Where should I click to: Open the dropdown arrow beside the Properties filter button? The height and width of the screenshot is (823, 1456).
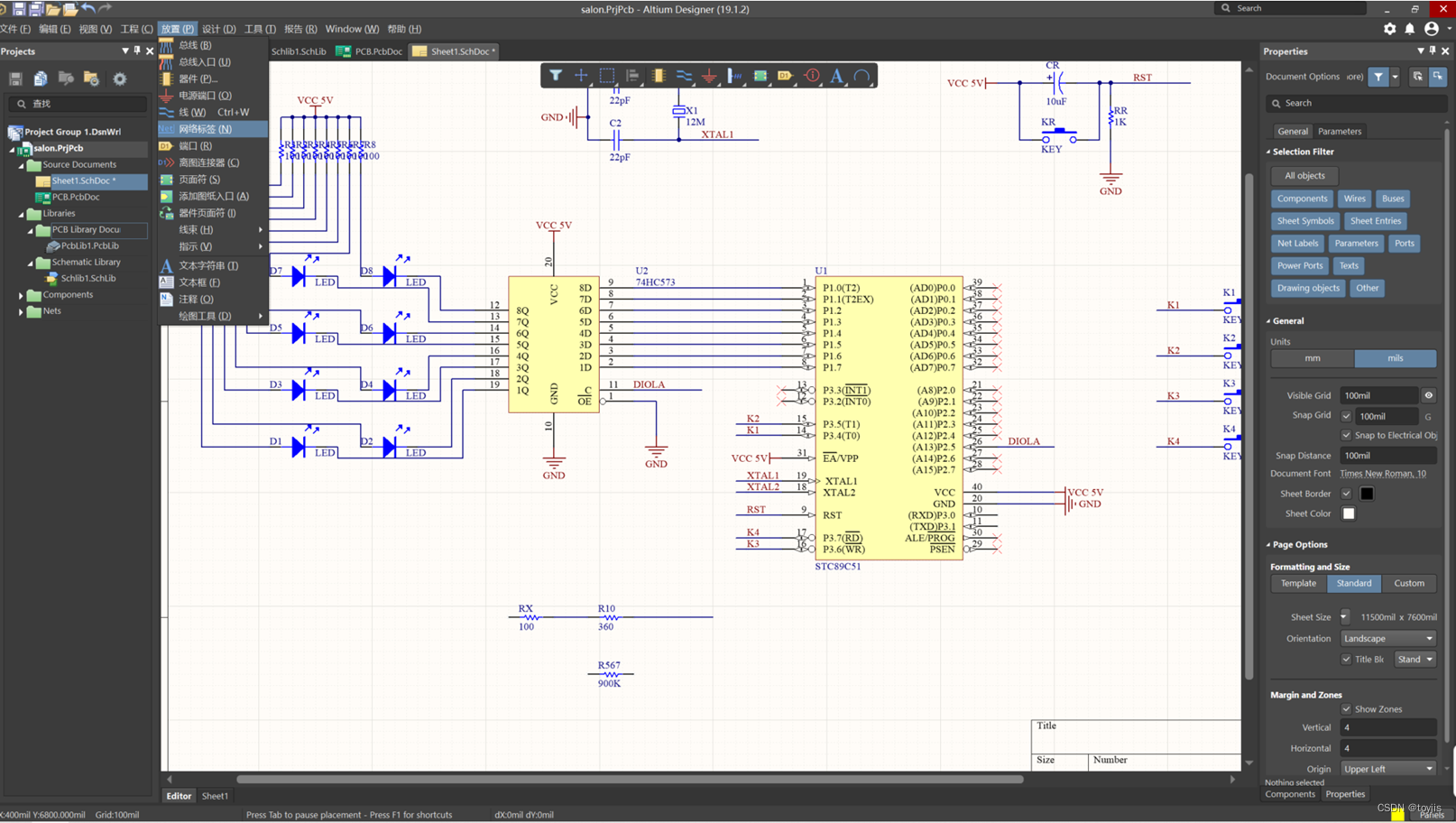click(1395, 77)
